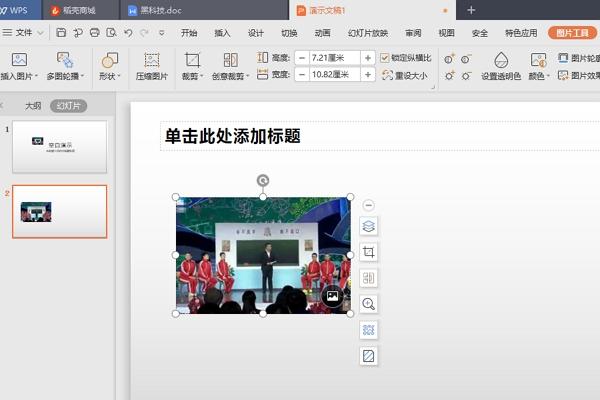Click the bottom icon in floating image toolbar
This screenshot has height=400, width=600.
(x=369, y=356)
